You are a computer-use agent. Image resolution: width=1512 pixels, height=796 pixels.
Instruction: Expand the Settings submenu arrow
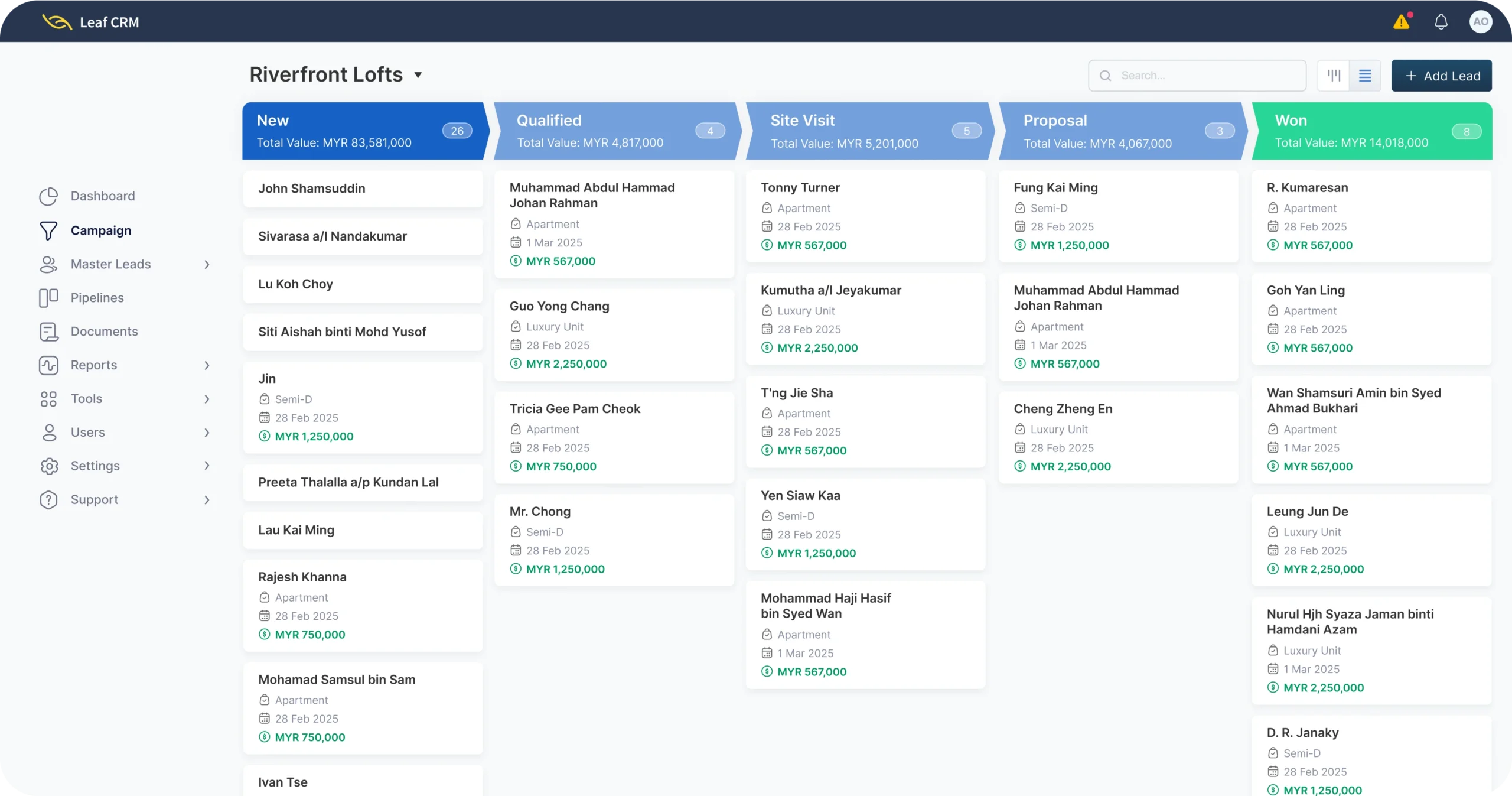[207, 466]
